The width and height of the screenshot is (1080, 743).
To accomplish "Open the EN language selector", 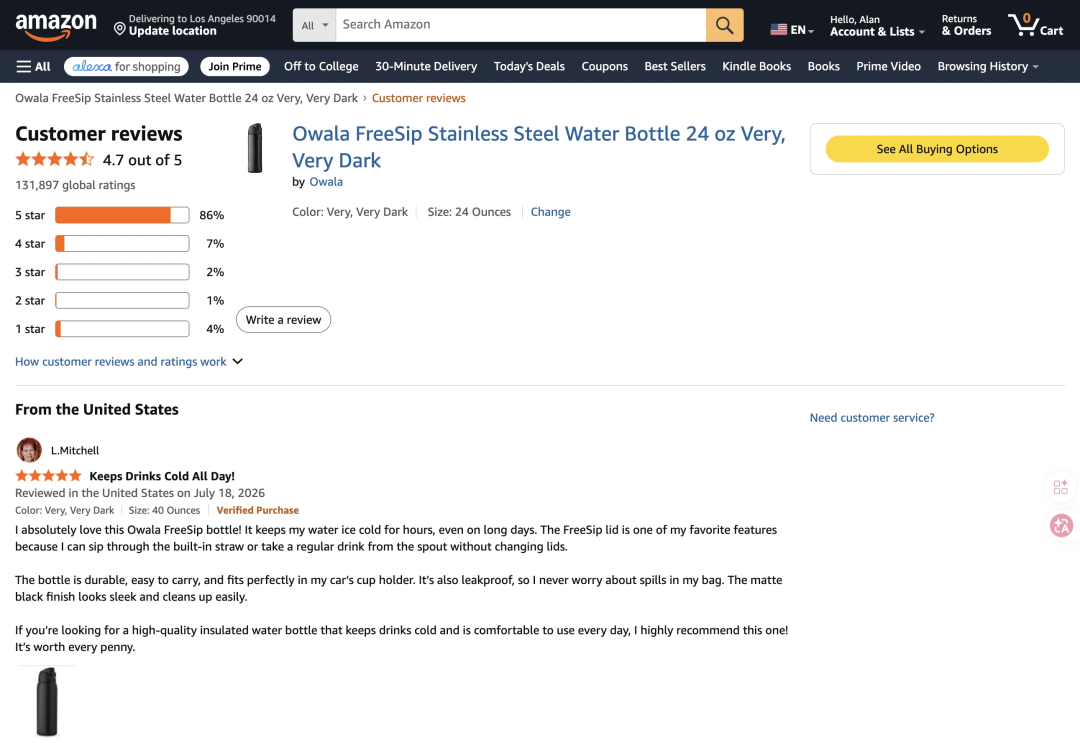I will click(x=791, y=30).
